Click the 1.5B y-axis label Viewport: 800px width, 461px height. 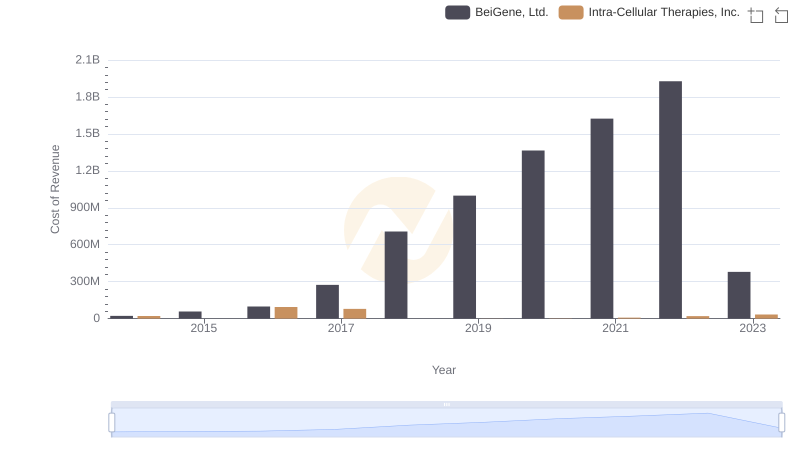[87, 134]
